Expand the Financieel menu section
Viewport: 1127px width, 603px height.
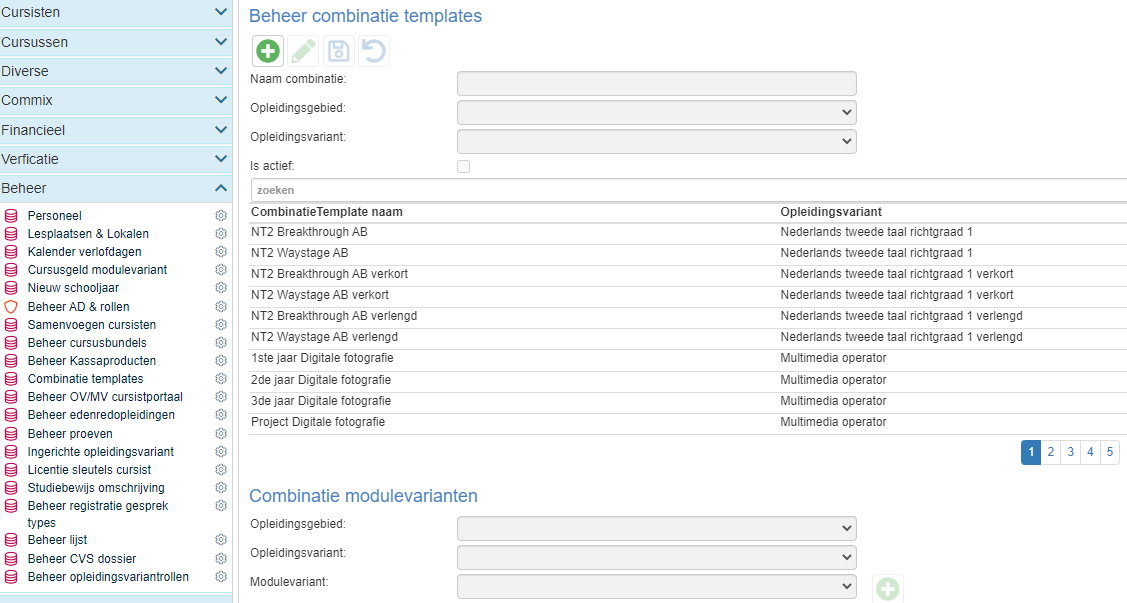pyautogui.click(x=116, y=130)
